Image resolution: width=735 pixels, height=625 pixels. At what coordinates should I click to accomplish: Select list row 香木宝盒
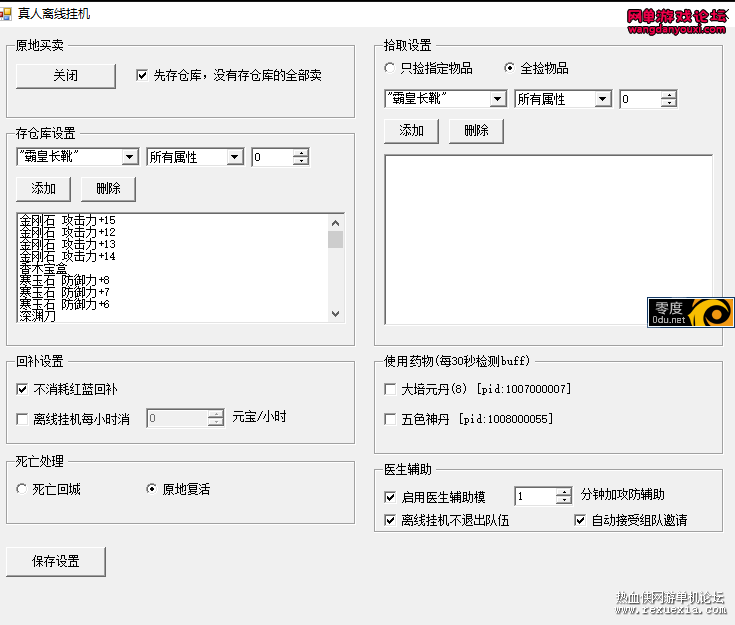tap(173, 269)
